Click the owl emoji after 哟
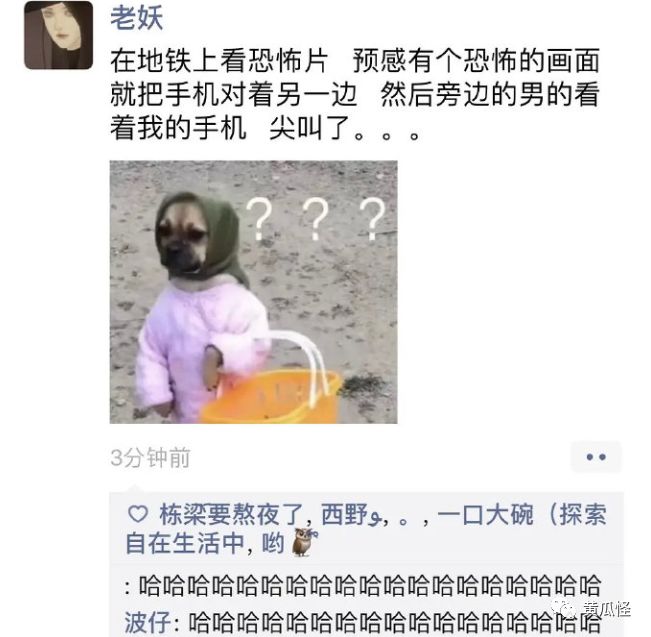This screenshot has height=637, width=651. pos(304,542)
